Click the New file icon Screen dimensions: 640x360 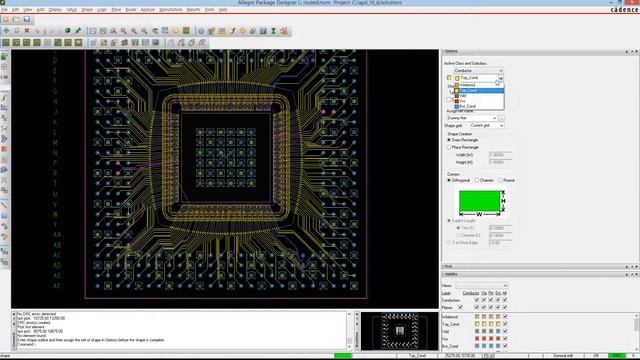(6, 19)
